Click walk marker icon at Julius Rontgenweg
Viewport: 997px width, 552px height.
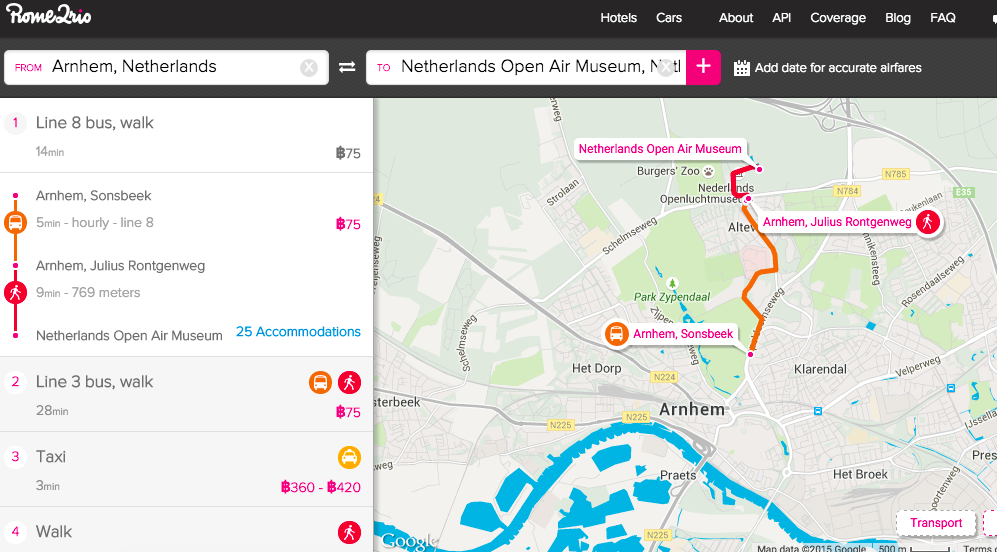(x=928, y=222)
